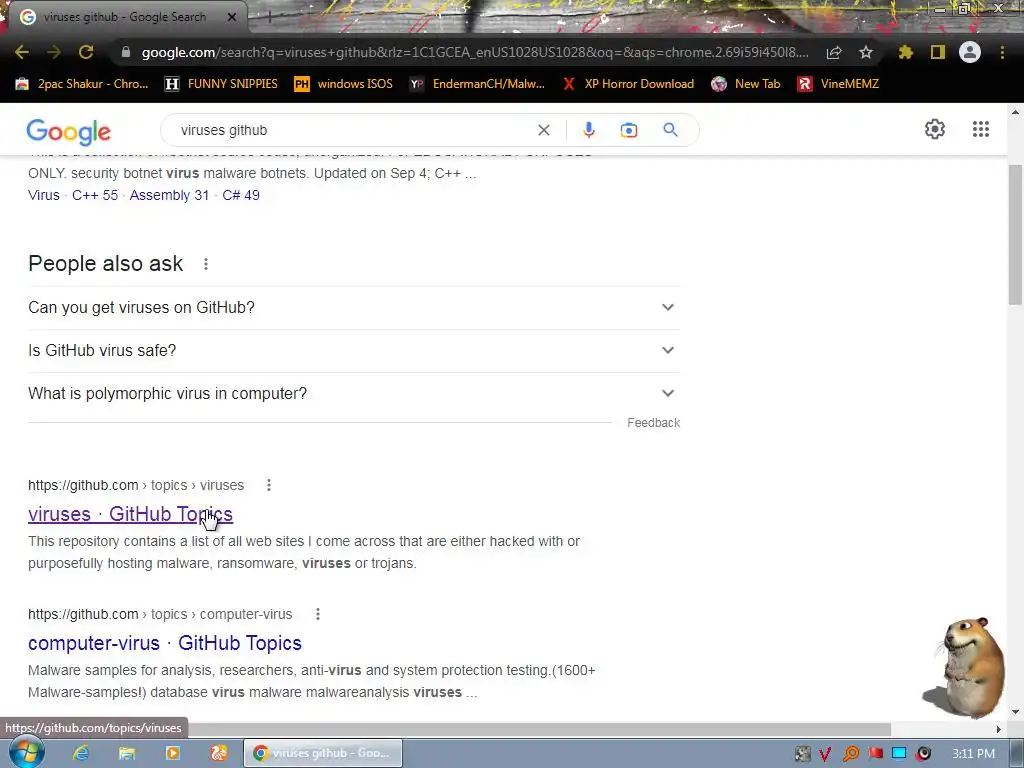Viewport: 1024px width, 768px height.
Task: Open Windows Media Player taskbar icon
Action: click(173, 754)
